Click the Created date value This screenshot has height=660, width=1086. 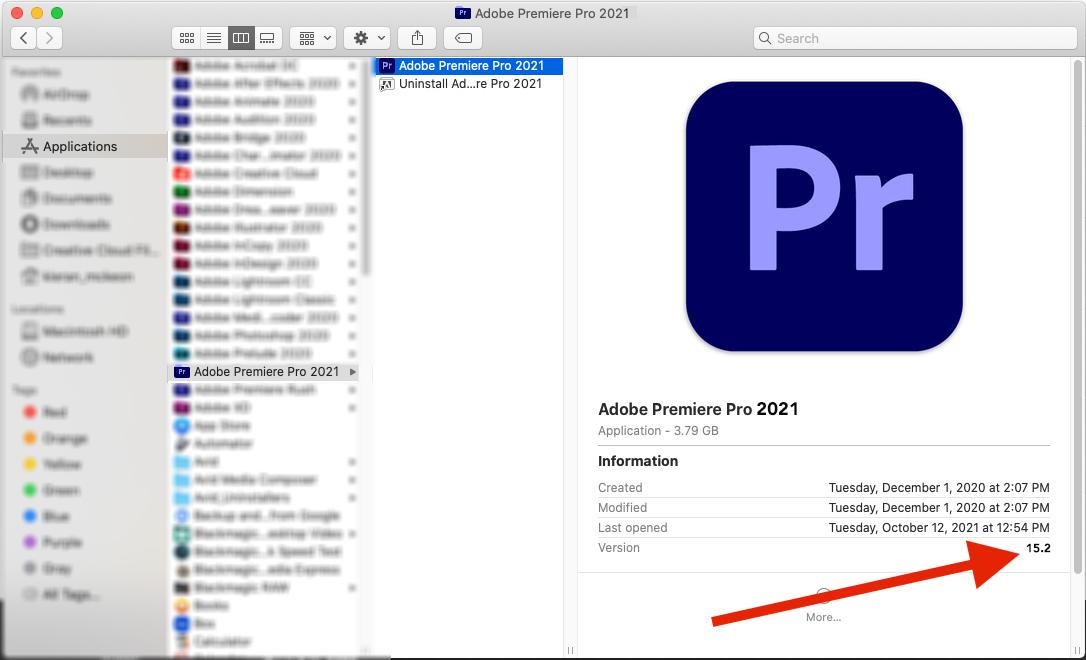point(939,488)
